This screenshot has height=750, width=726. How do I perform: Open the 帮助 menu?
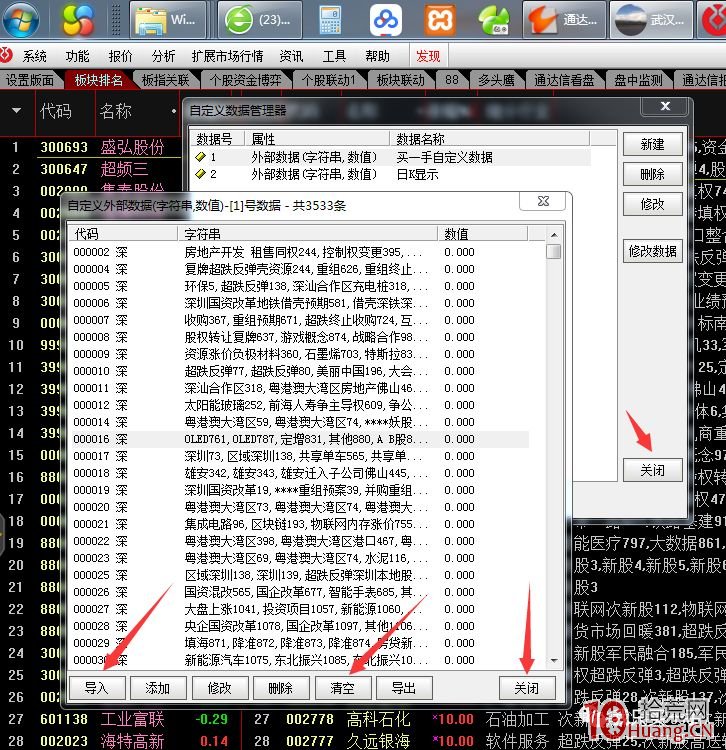point(377,56)
